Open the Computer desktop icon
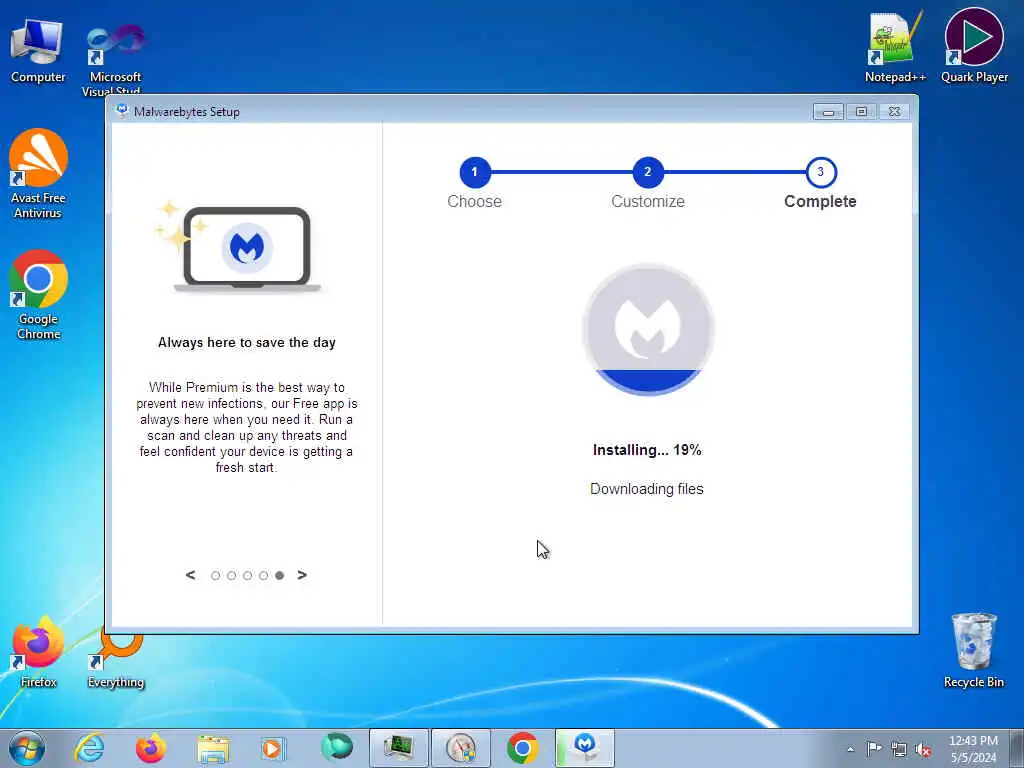Screen dimensions: 1024x768 click(37, 52)
